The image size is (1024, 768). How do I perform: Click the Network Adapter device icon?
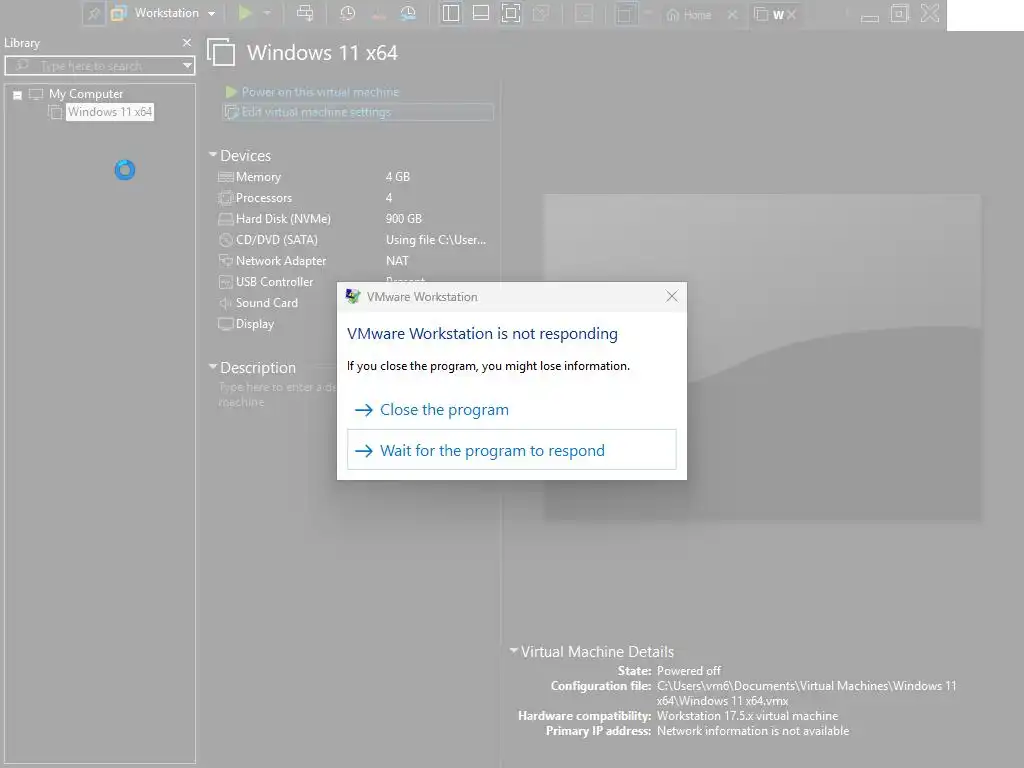pyautogui.click(x=225, y=261)
